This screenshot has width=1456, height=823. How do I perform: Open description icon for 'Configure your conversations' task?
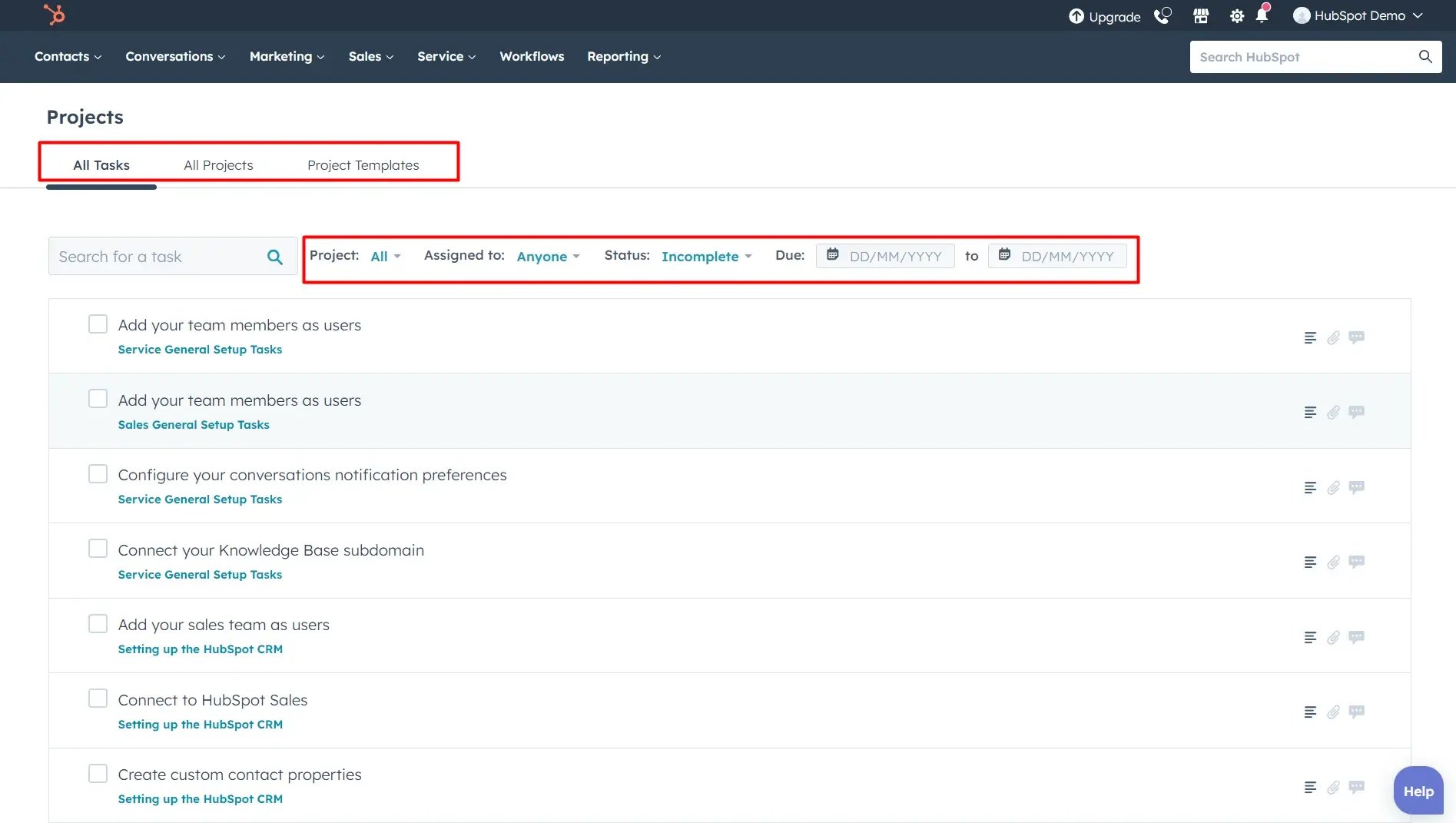click(x=1310, y=487)
